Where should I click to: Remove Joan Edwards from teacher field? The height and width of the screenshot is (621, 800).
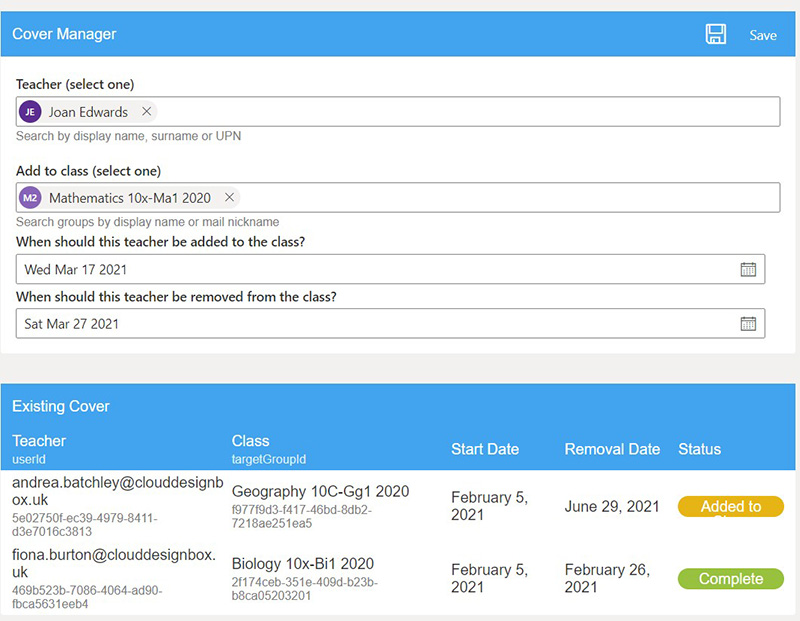coord(146,111)
